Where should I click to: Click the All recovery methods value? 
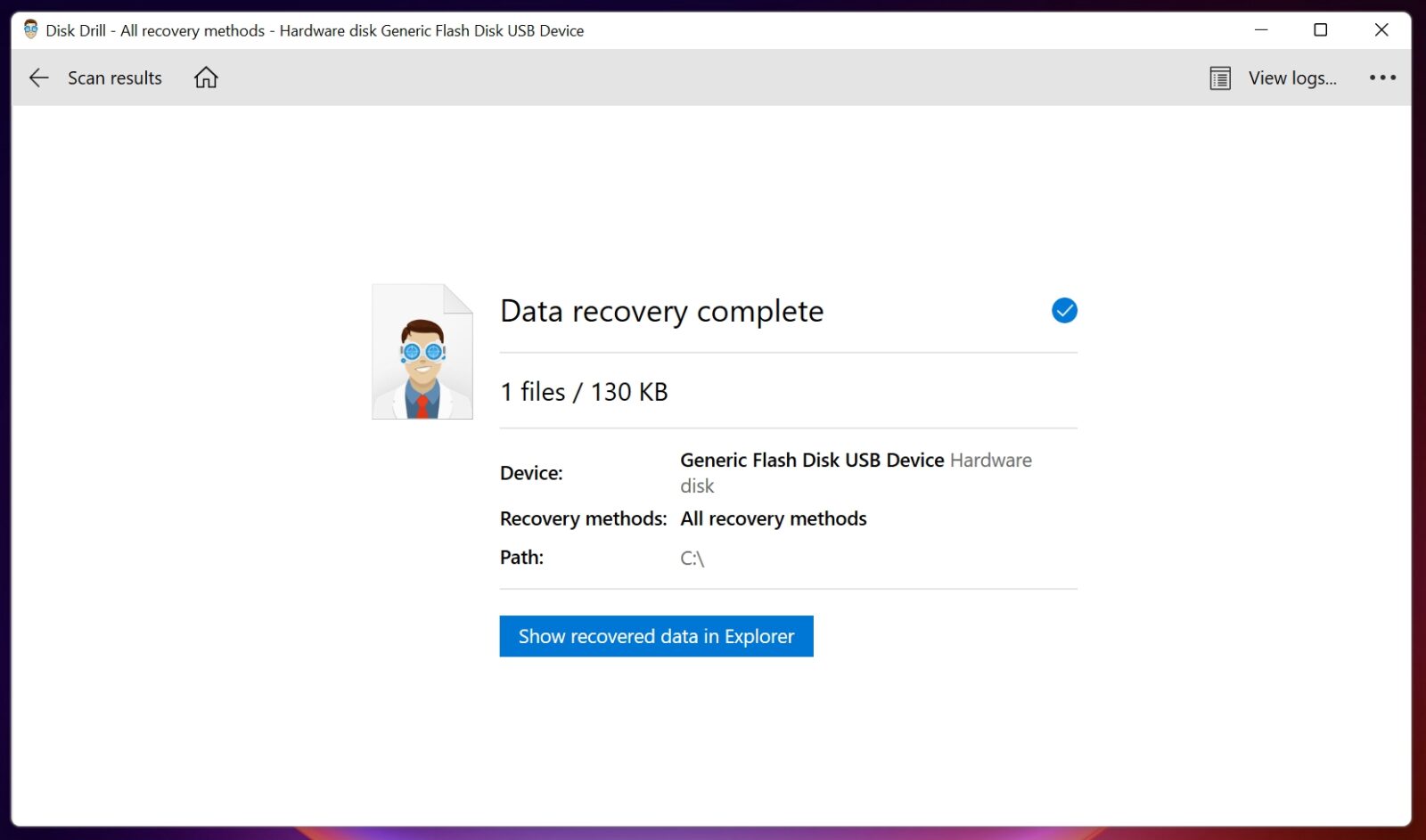pyautogui.click(x=773, y=518)
